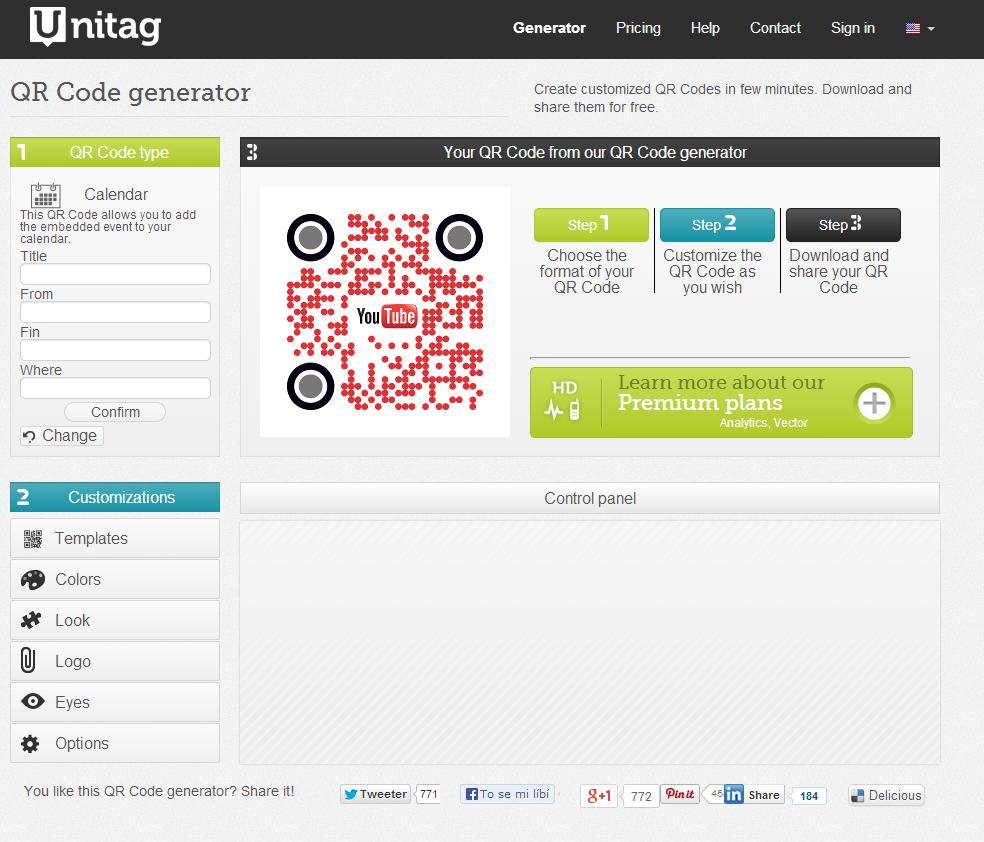The image size is (984, 842).
Task: Open Learn more about Premium plans banner
Action: (721, 402)
